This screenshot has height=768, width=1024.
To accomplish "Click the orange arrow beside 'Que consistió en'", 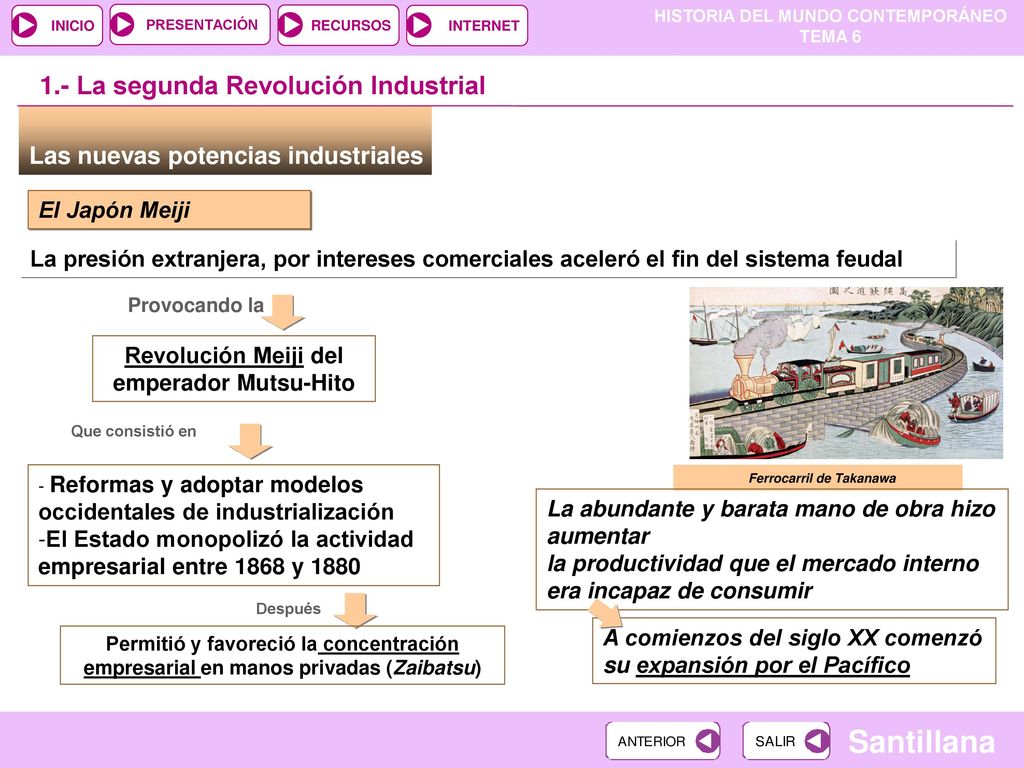I will [251, 441].
